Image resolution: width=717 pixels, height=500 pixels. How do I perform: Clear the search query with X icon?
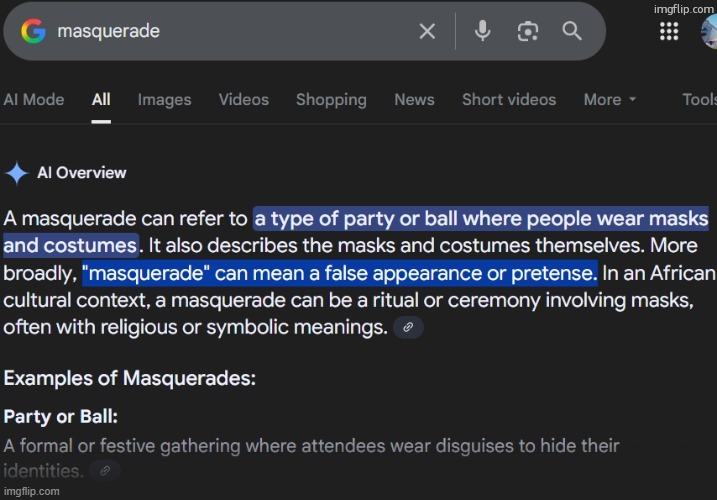coord(427,31)
